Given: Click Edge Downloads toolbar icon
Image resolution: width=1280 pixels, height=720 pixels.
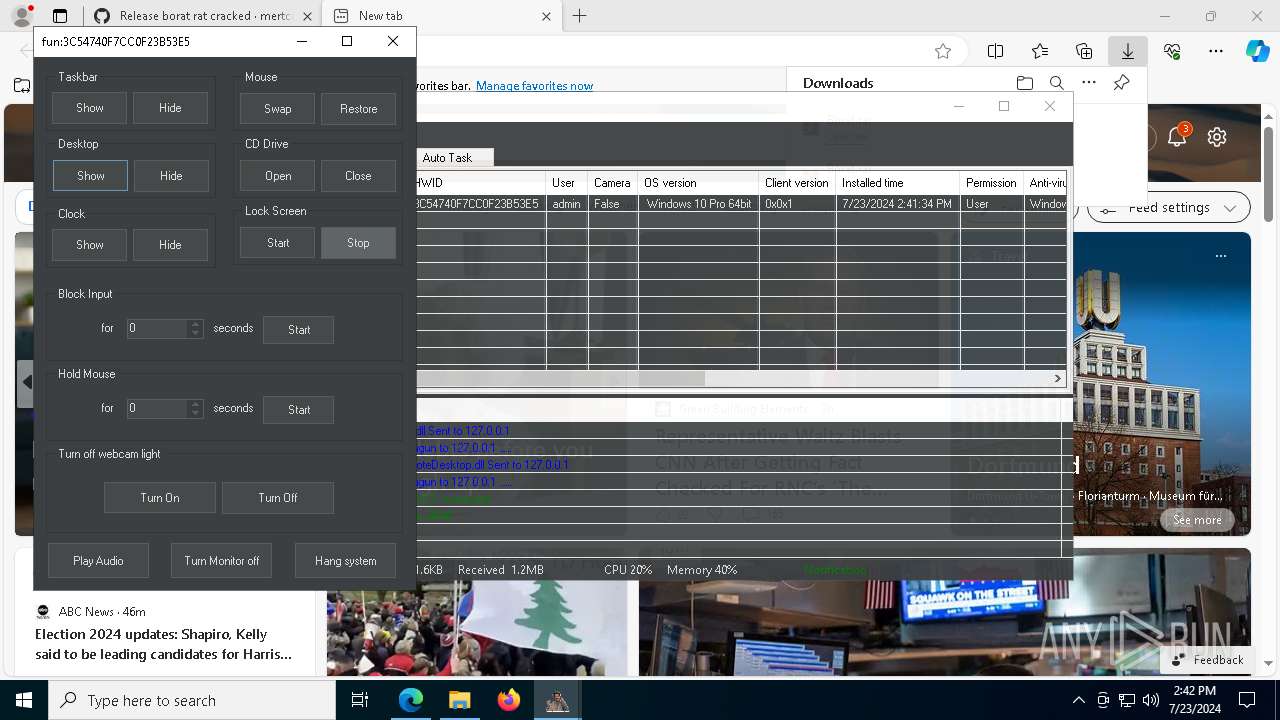Looking at the screenshot, I should (x=1128, y=51).
